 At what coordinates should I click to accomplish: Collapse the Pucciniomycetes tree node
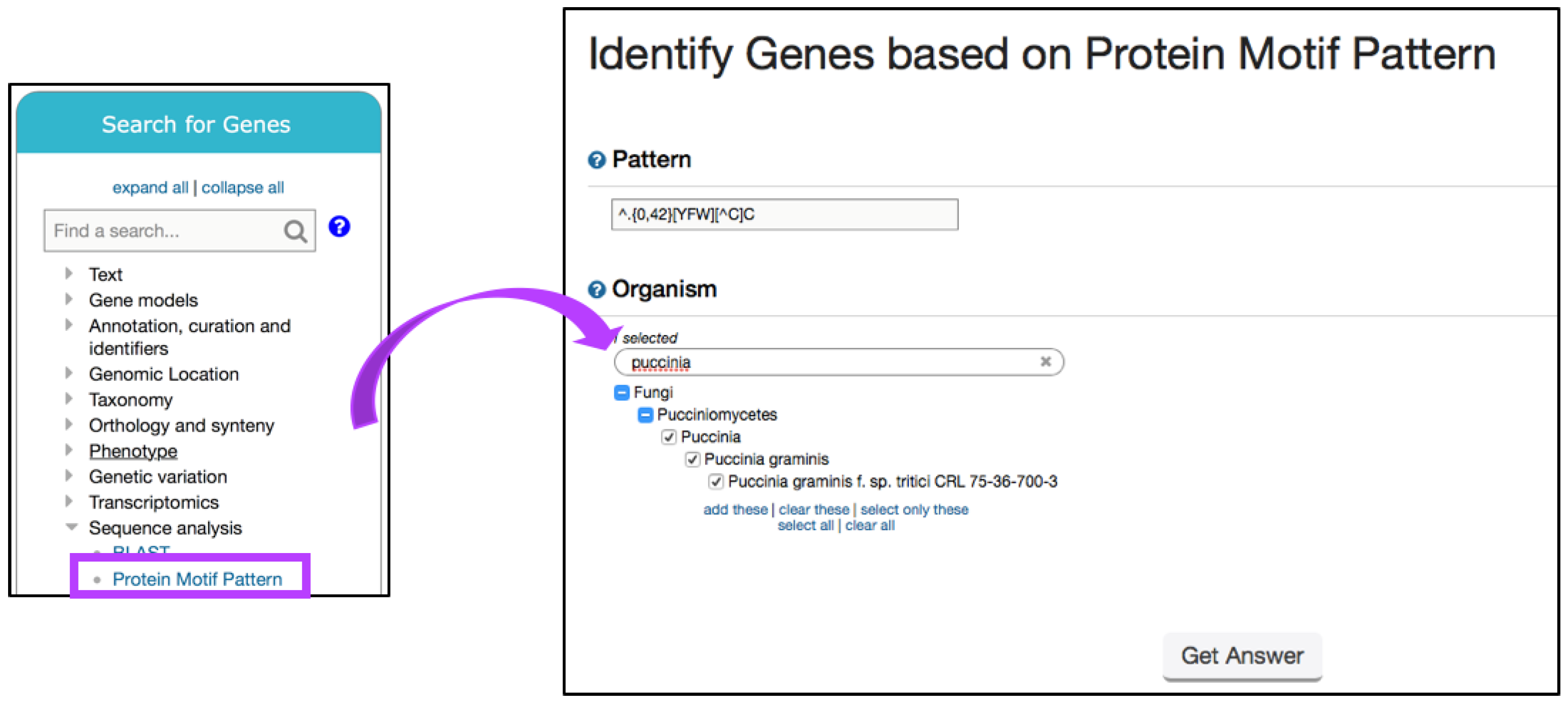(x=645, y=415)
